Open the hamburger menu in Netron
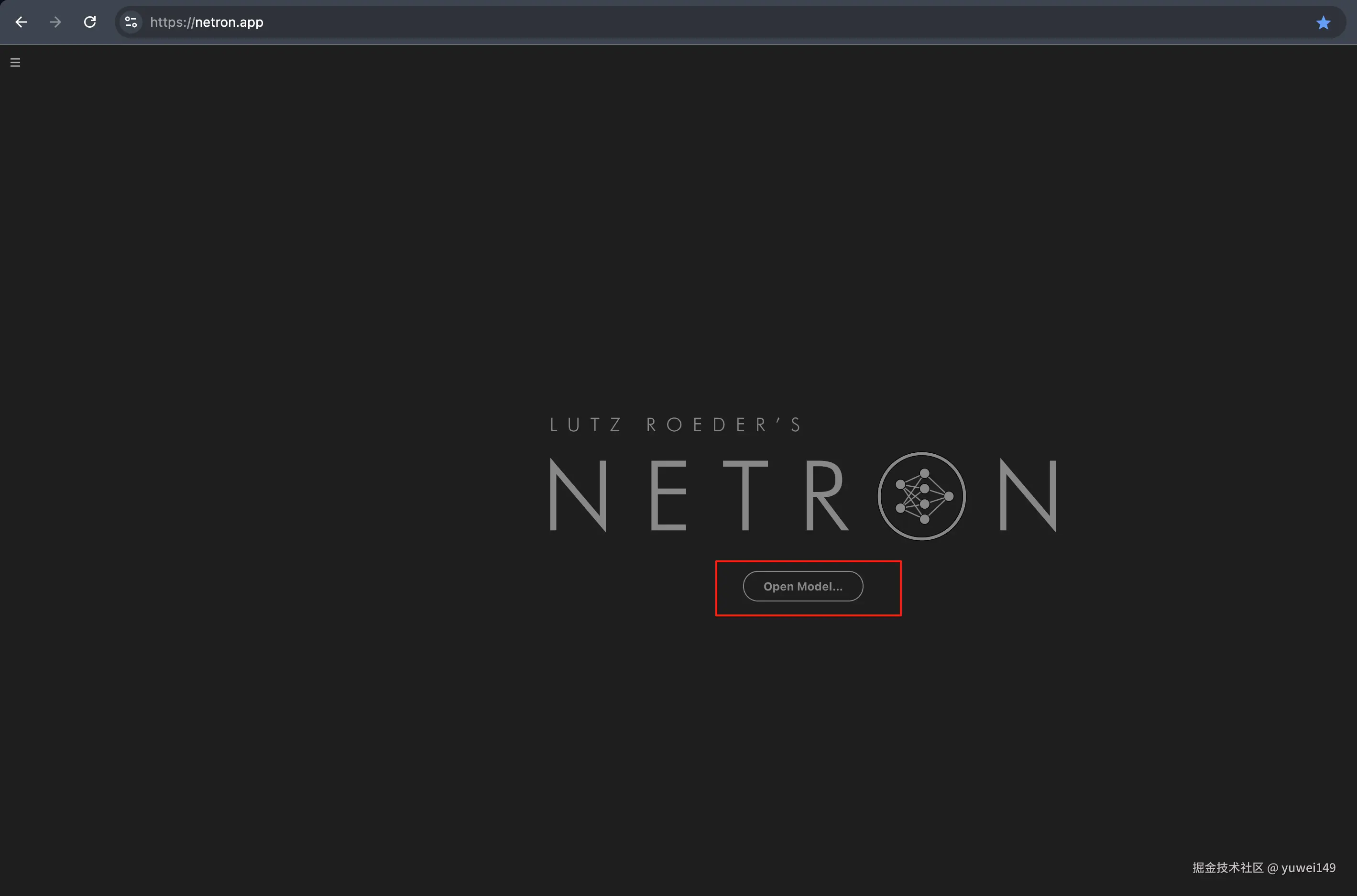The width and height of the screenshot is (1357, 896). click(15, 62)
